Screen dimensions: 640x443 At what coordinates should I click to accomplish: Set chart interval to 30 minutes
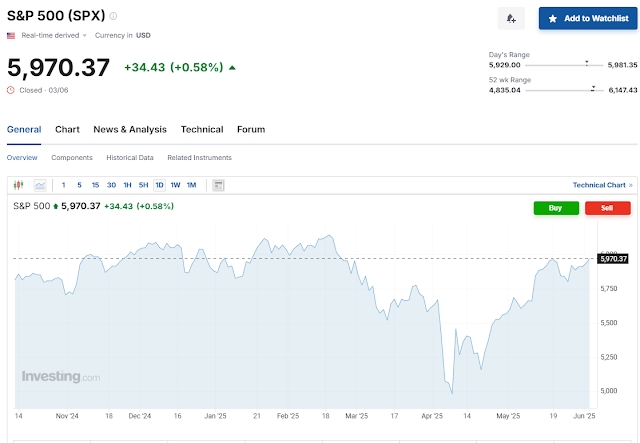111,185
